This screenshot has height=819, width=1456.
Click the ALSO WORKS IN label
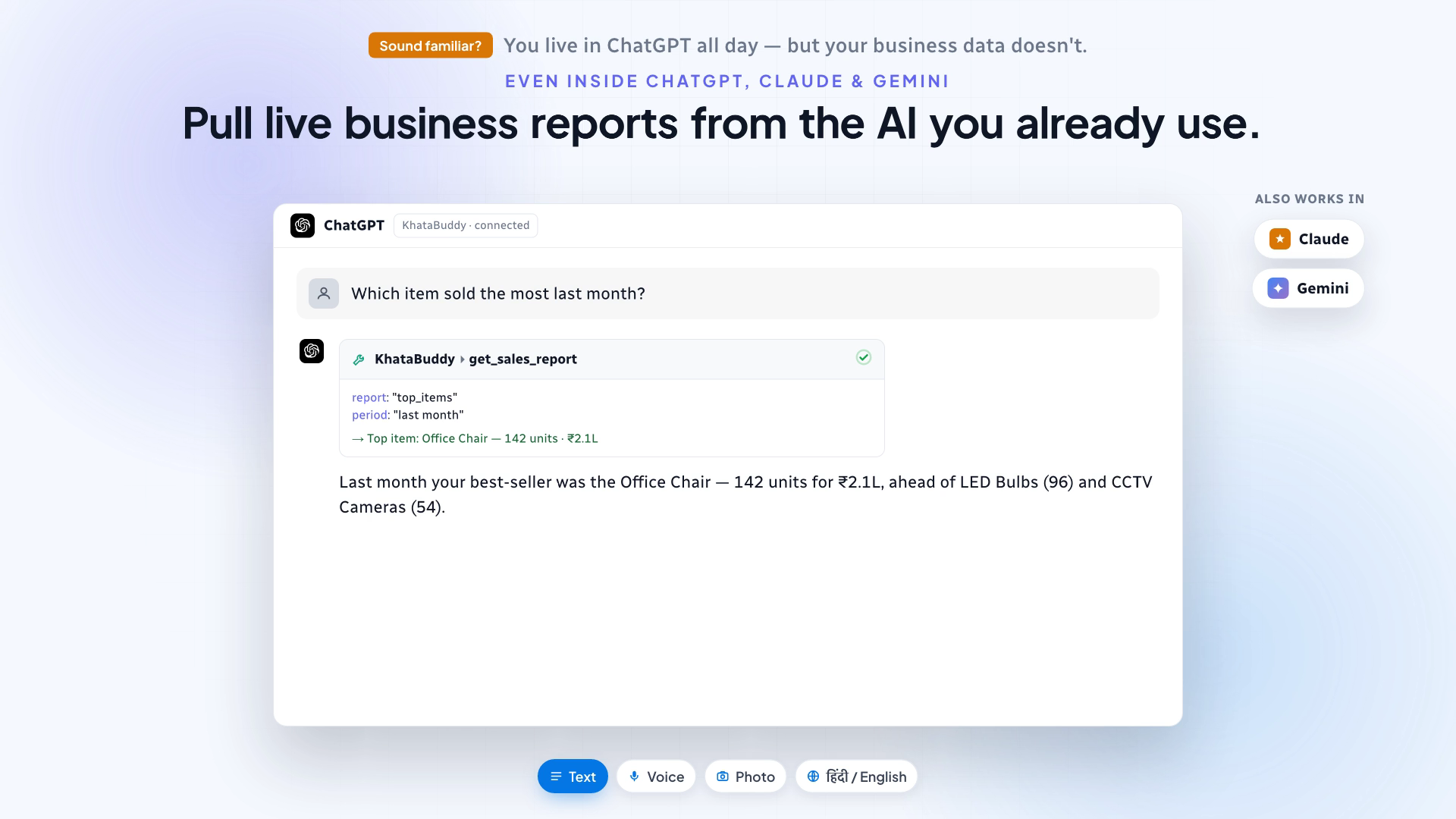click(x=1310, y=199)
